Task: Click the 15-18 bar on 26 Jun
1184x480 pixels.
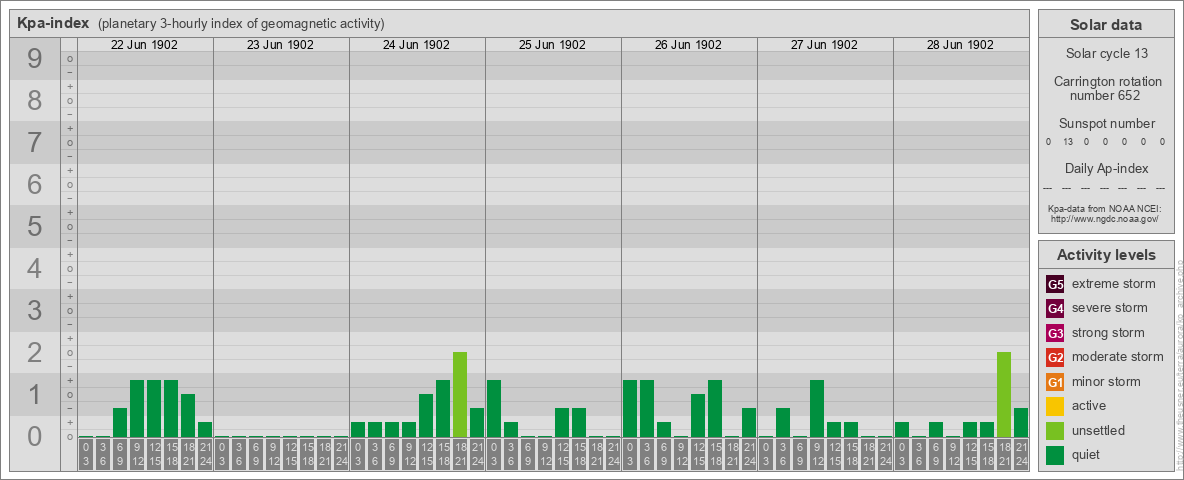Action: click(x=714, y=409)
